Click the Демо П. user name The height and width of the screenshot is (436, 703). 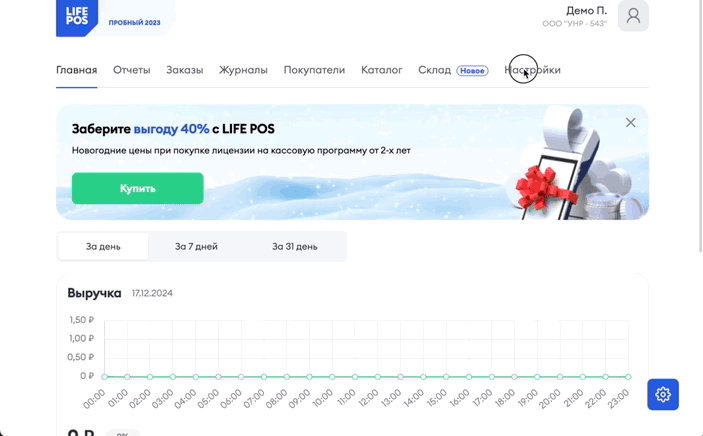586,10
